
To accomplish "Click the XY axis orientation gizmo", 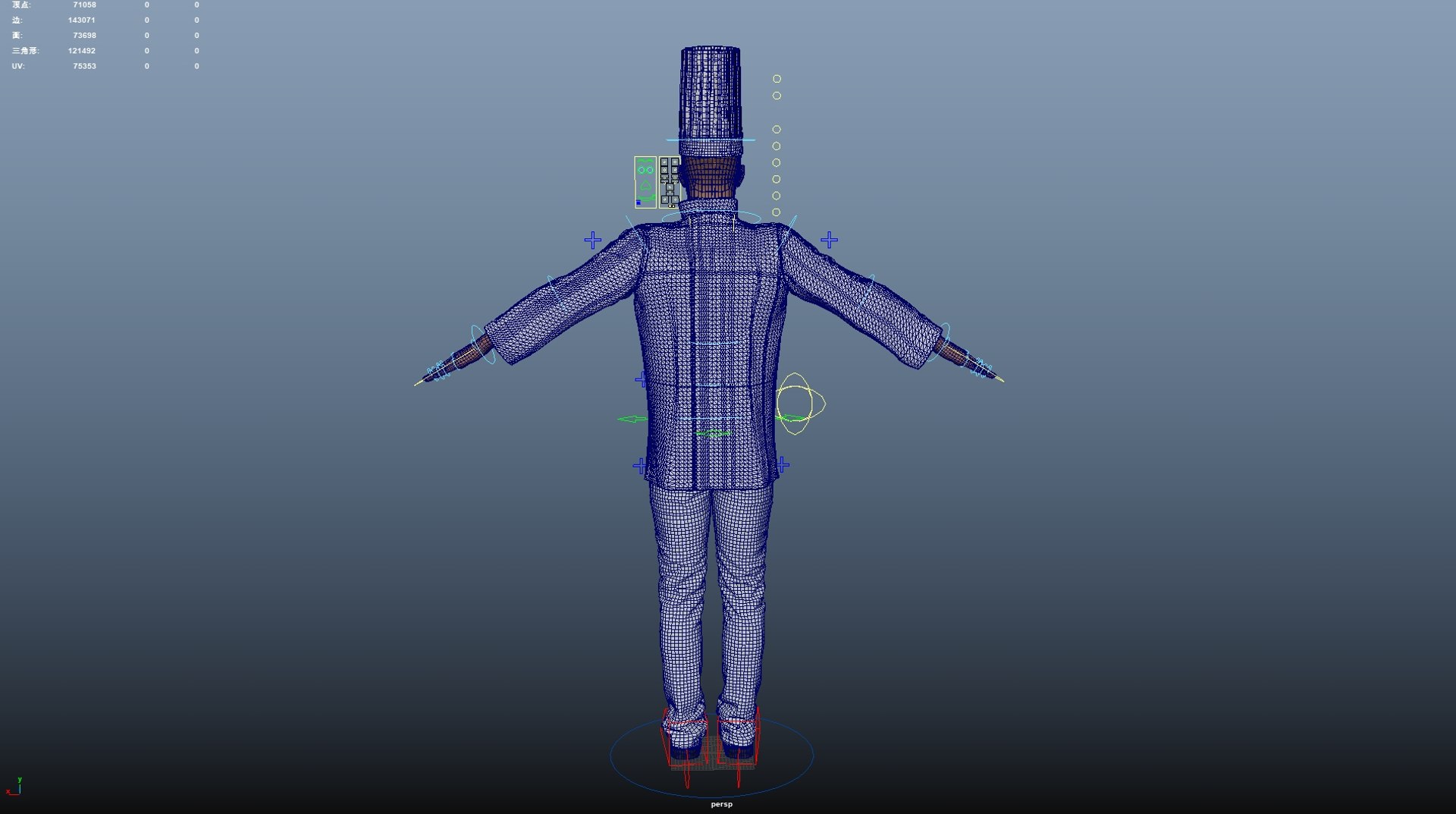I will coord(14,787).
